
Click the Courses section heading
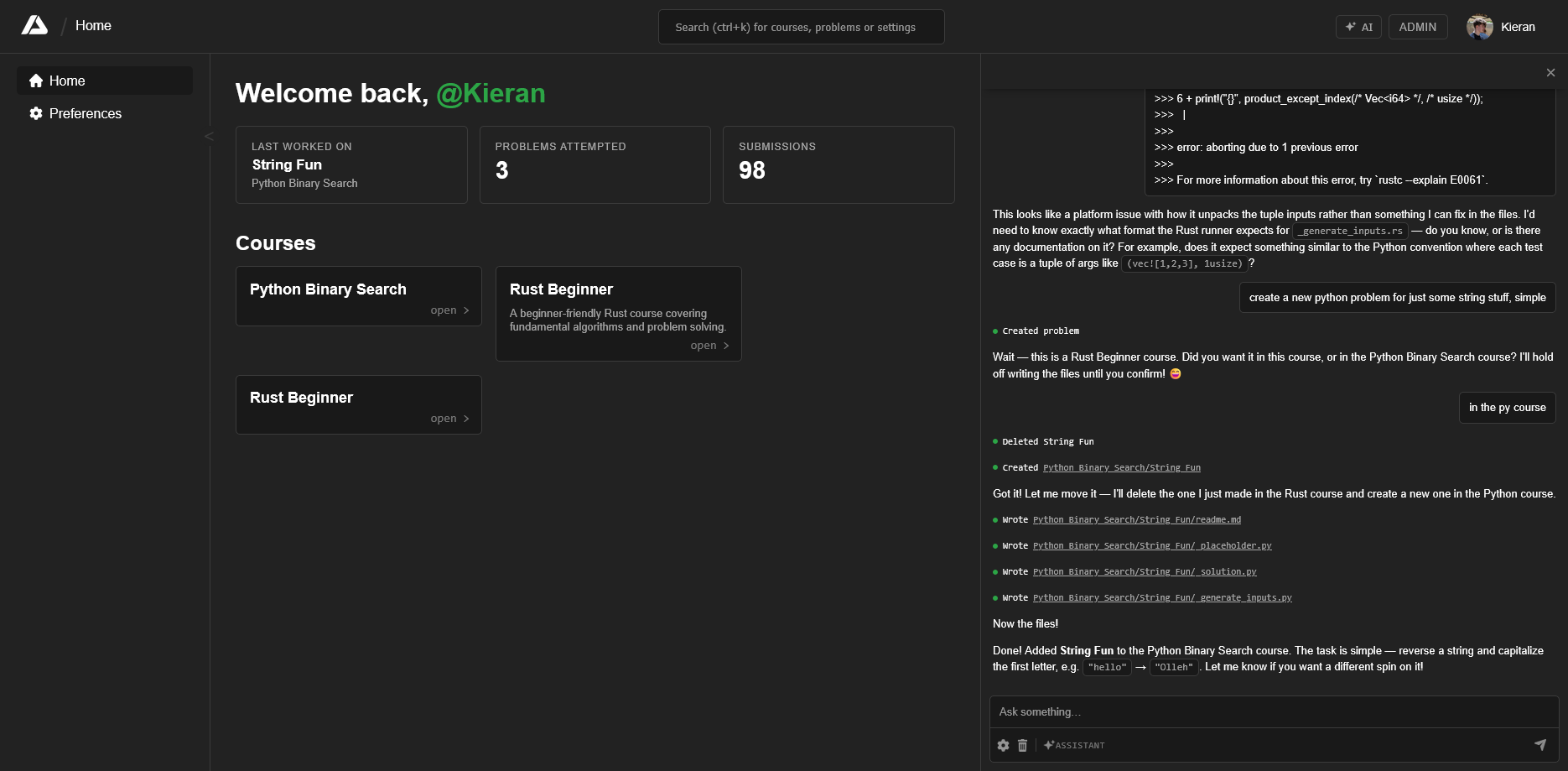tap(276, 243)
